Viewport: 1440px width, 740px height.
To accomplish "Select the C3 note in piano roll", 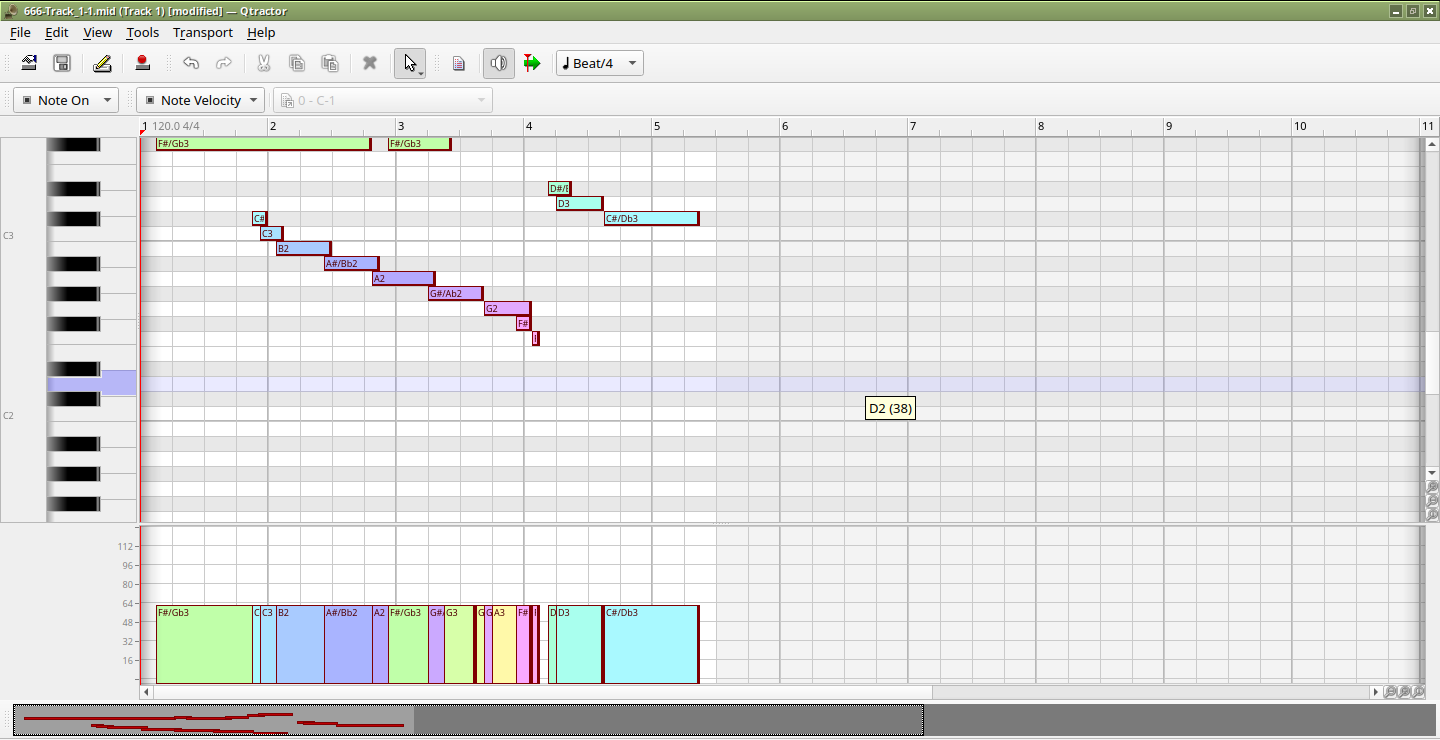I will pyautogui.click(x=272, y=233).
